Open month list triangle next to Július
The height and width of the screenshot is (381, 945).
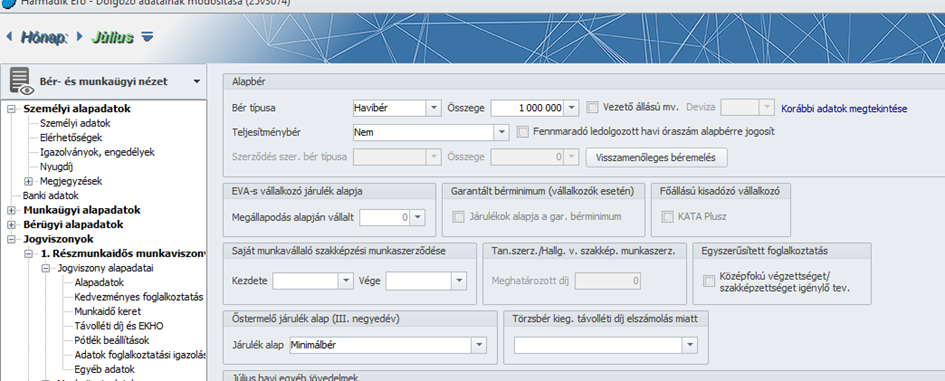(147, 37)
